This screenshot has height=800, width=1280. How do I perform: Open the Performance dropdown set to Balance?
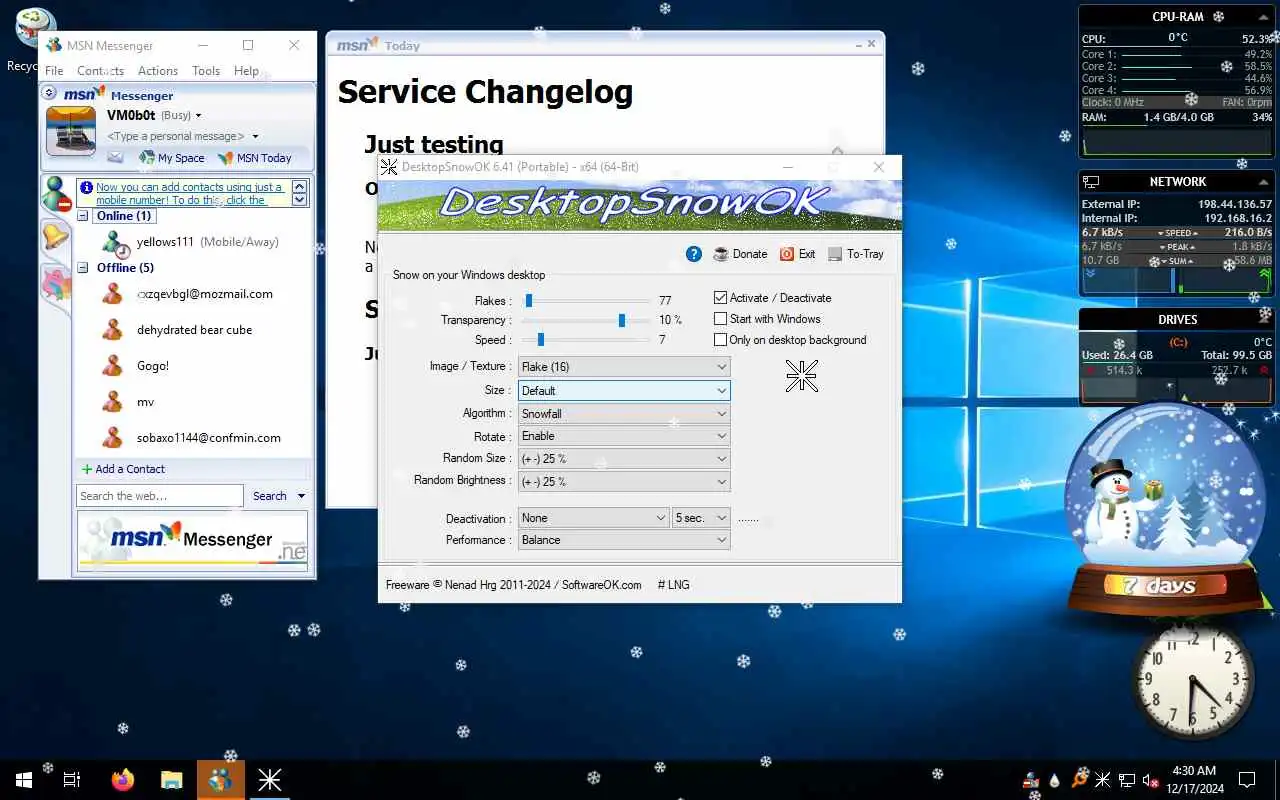(624, 540)
